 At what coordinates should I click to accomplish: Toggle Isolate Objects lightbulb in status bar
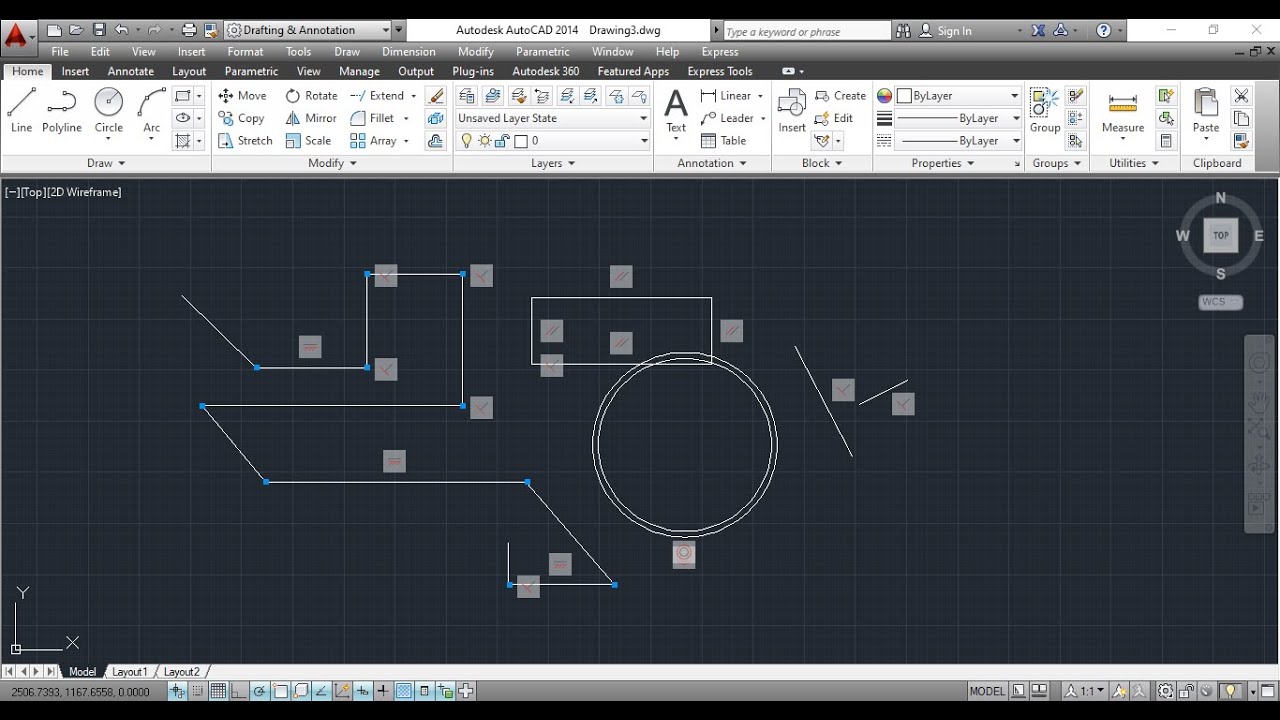[1231, 691]
